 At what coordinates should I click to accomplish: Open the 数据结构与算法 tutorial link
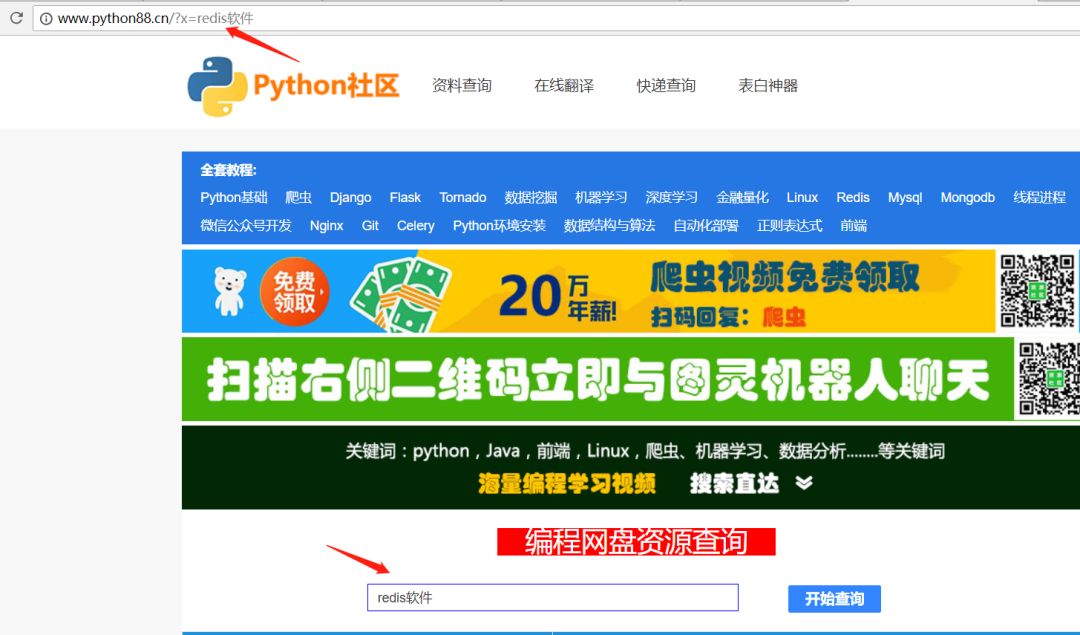click(x=610, y=226)
